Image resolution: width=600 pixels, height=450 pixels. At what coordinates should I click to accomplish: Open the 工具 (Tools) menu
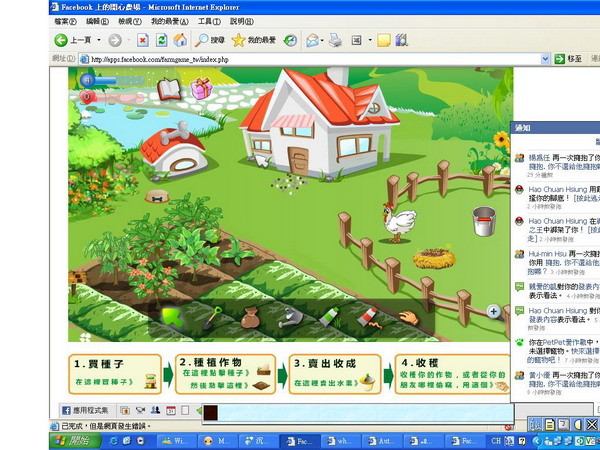(209, 22)
